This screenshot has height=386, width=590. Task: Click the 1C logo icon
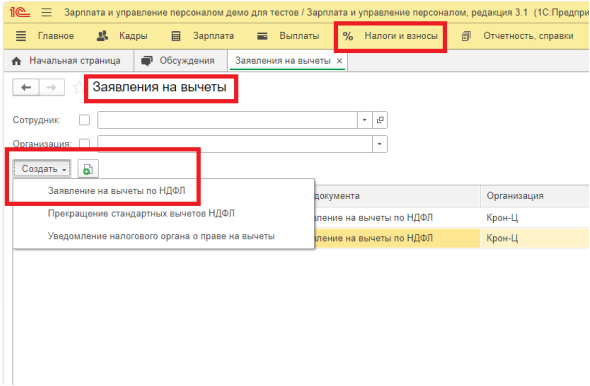(x=20, y=12)
